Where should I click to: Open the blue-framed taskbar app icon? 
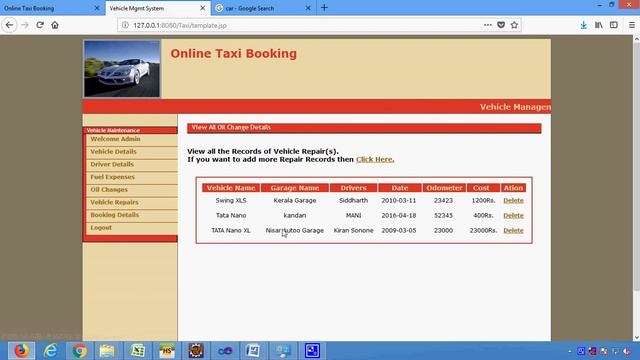click(x=312, y=351)
